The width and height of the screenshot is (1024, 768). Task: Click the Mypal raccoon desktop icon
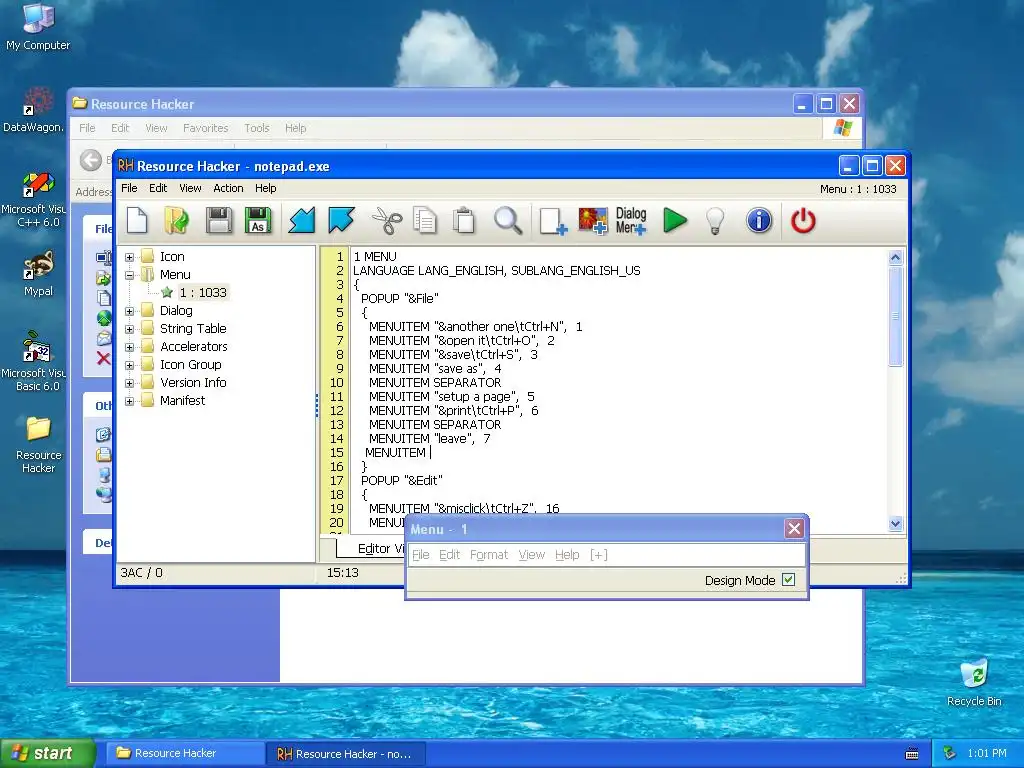[38, 274]
